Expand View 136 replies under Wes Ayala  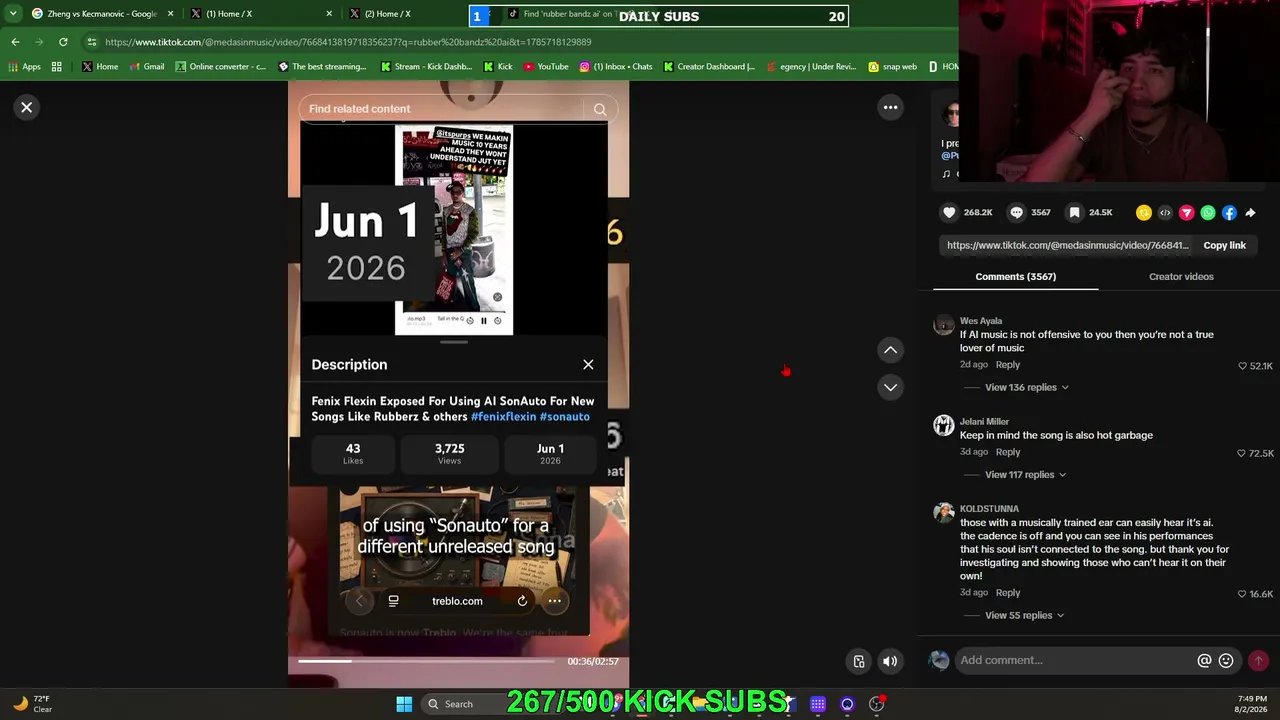point(1026,387)
